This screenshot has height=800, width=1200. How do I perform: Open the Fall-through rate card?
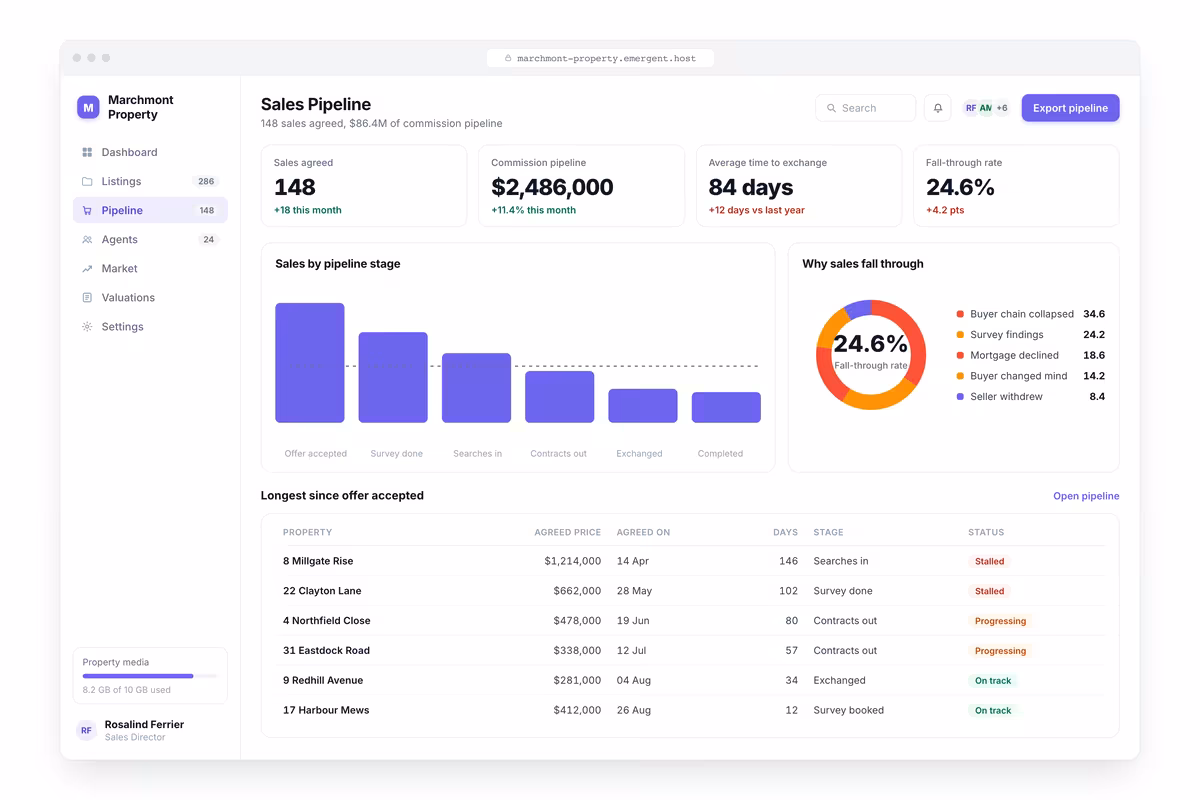1016,186
